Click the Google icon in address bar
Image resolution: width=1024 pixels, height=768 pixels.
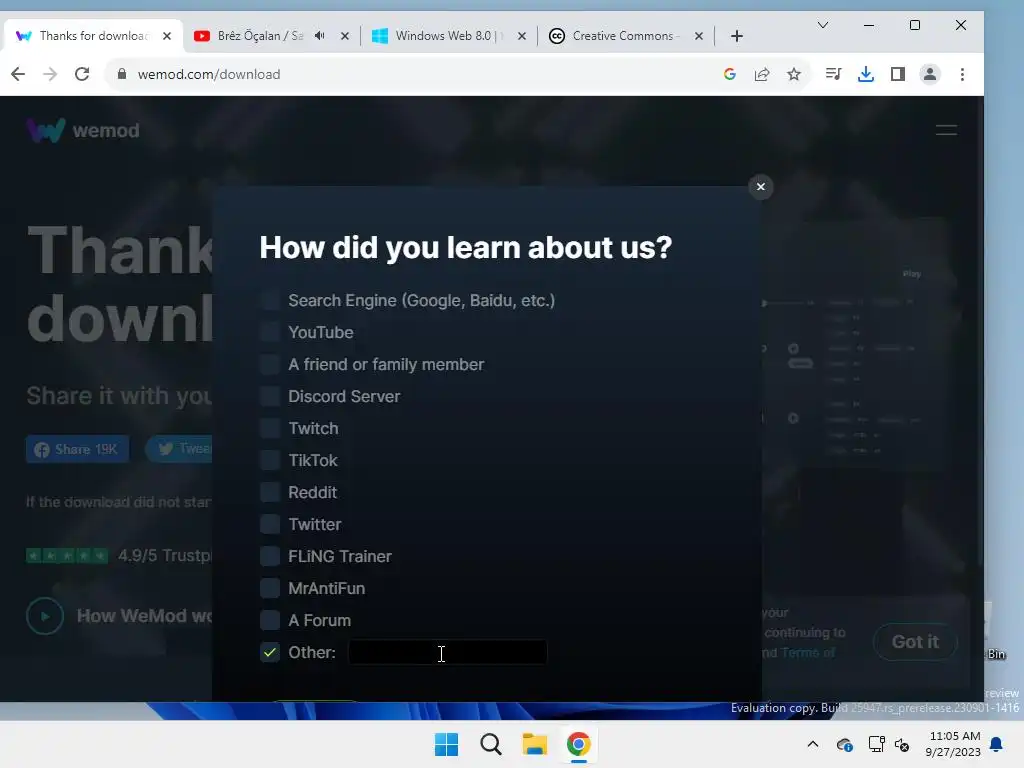(x=729, y=74)
